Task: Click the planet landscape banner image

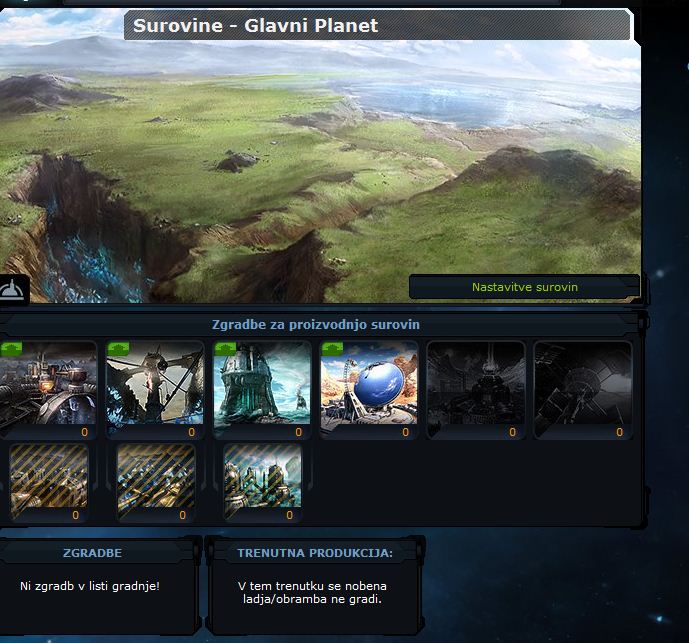Action: pos(320,160)
